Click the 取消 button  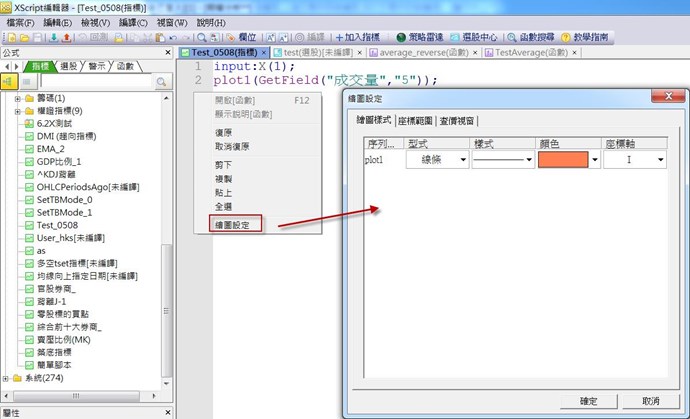[x=651, y=400]
